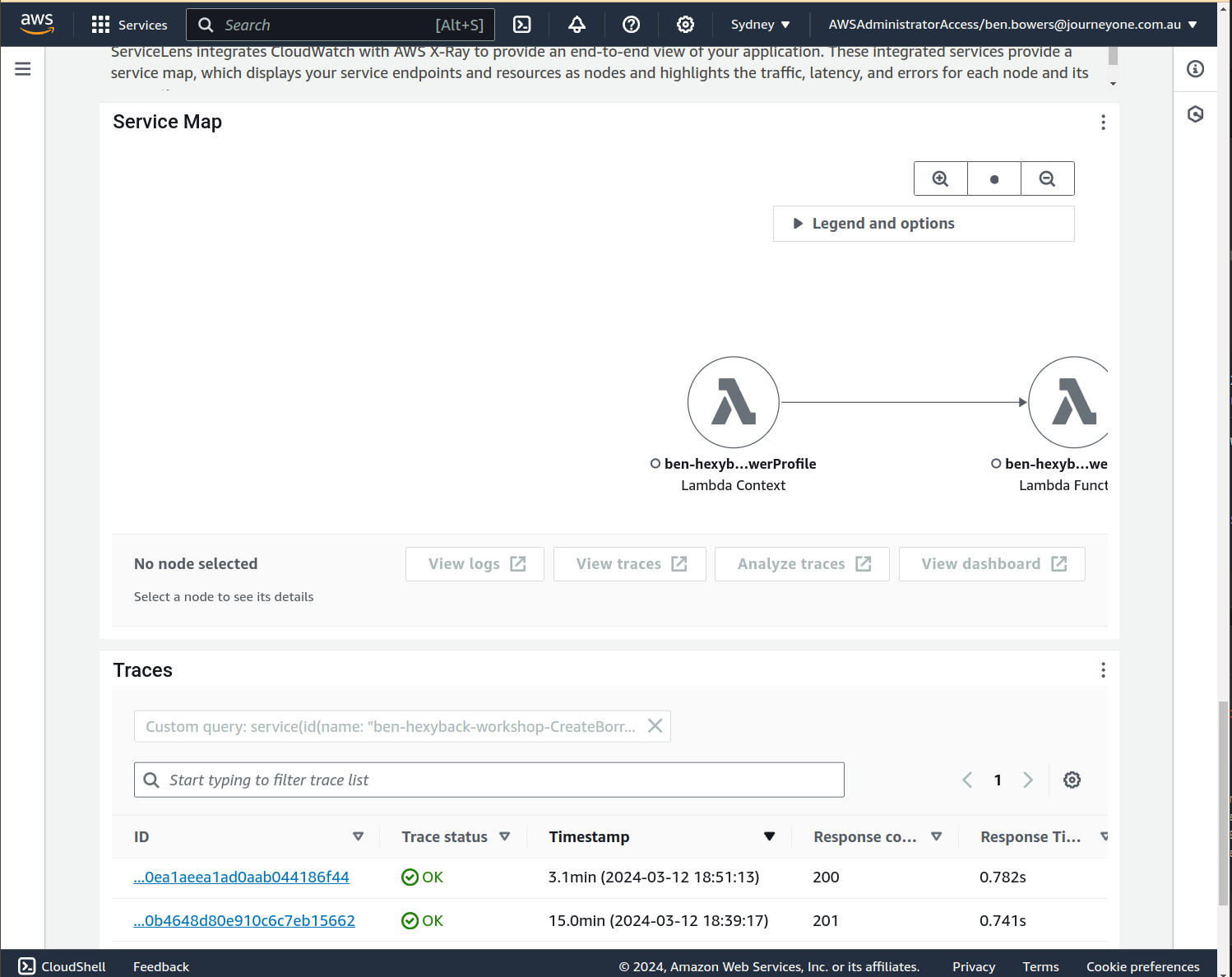Click the View logs button

[x=475, y=564]
